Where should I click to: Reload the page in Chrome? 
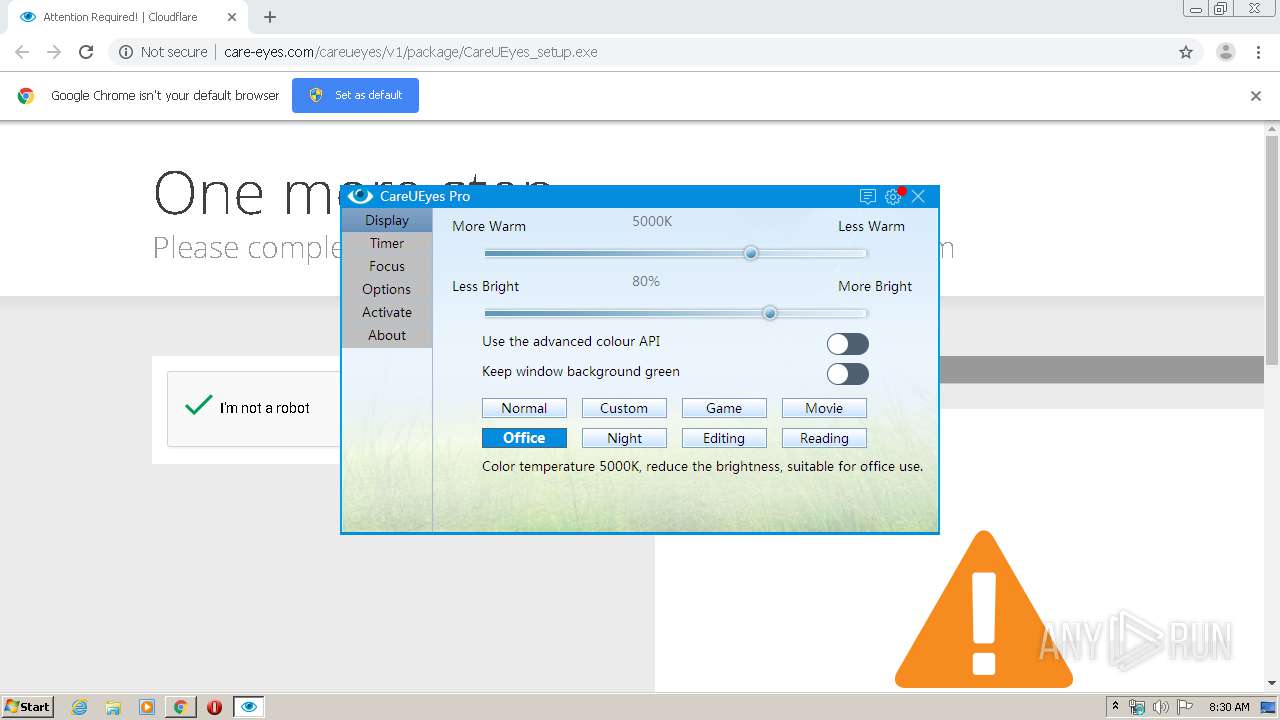pyautogui.click(x=86, y=52)
